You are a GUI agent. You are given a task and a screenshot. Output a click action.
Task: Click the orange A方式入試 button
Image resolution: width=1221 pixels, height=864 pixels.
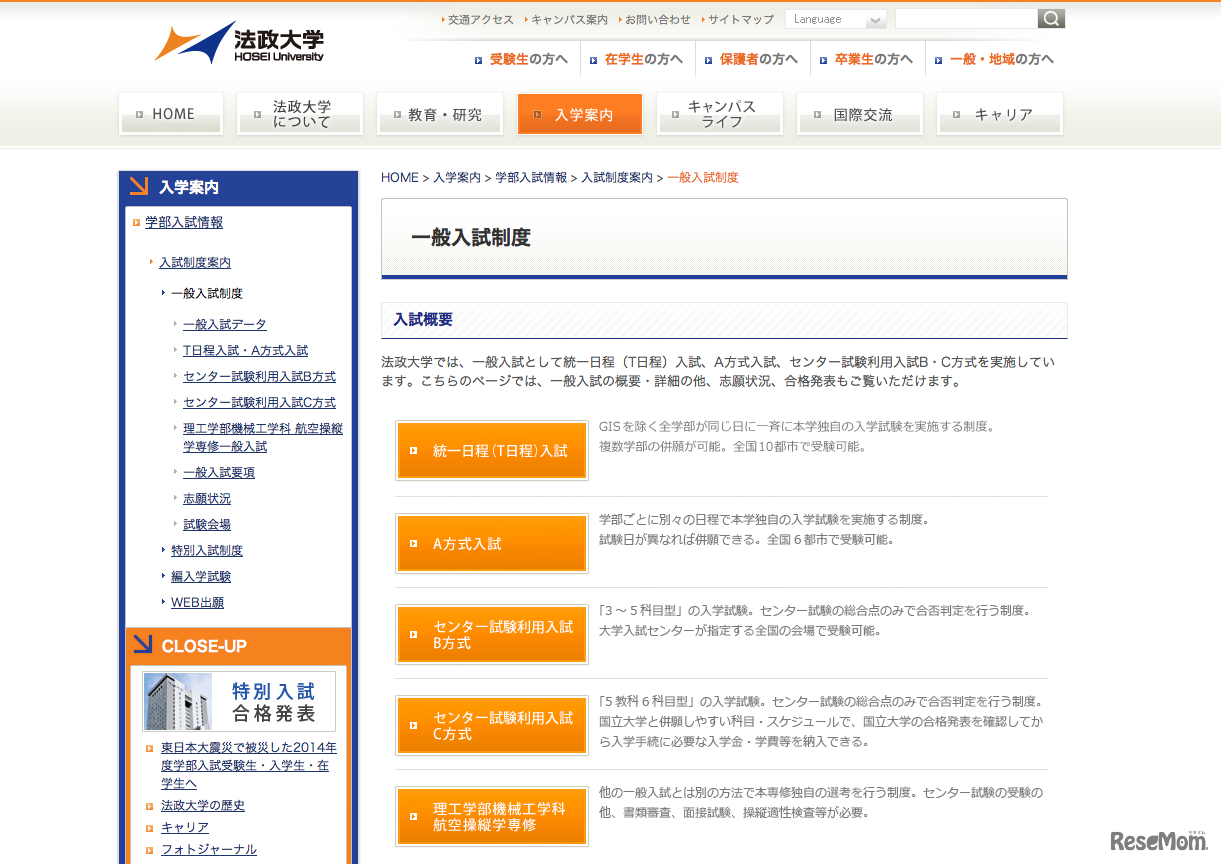(x=492, y=544)
